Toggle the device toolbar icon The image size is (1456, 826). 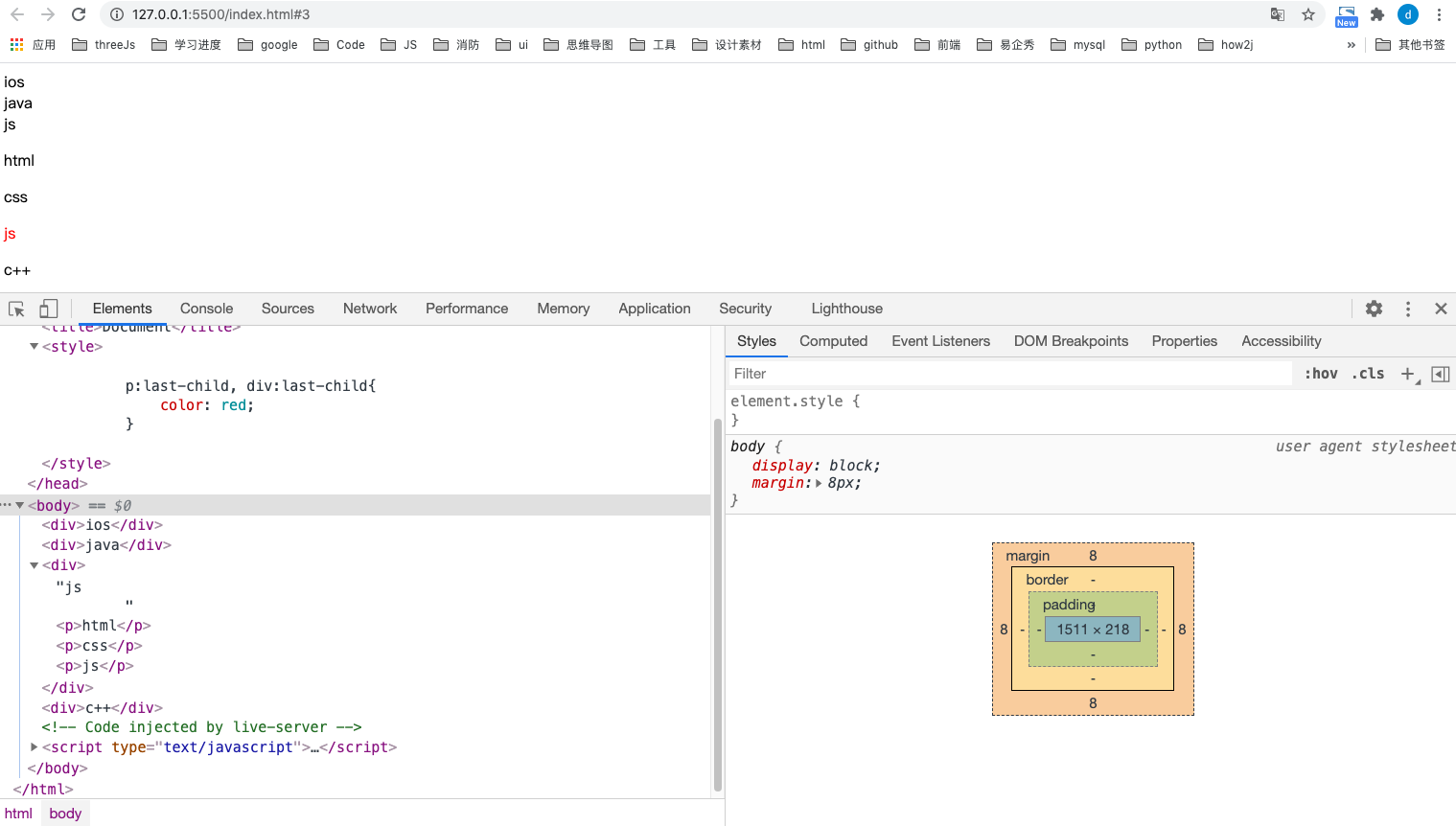click(x=48, y=309)
